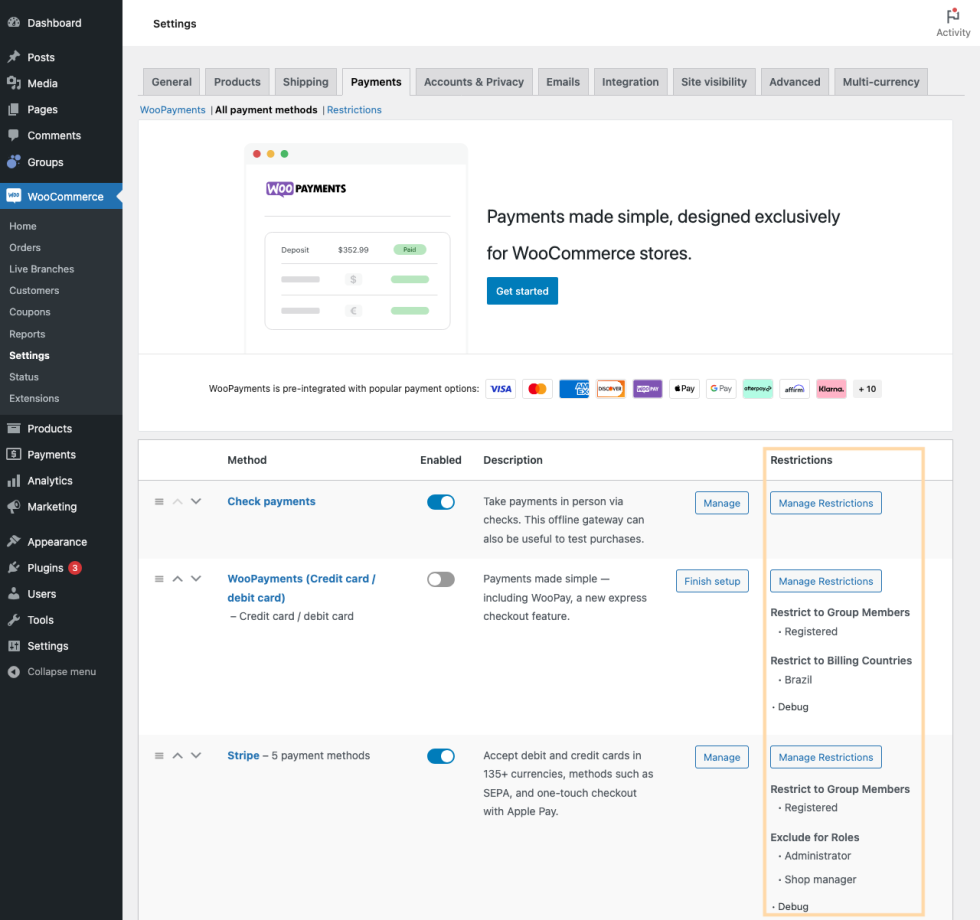Click the WooCommerce logo icon
Screen dimensions: 980x920
click(x=14, y=196)
